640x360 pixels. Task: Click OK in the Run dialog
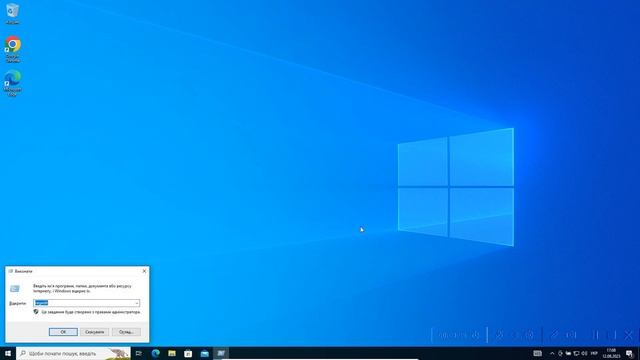pos(63,332)
